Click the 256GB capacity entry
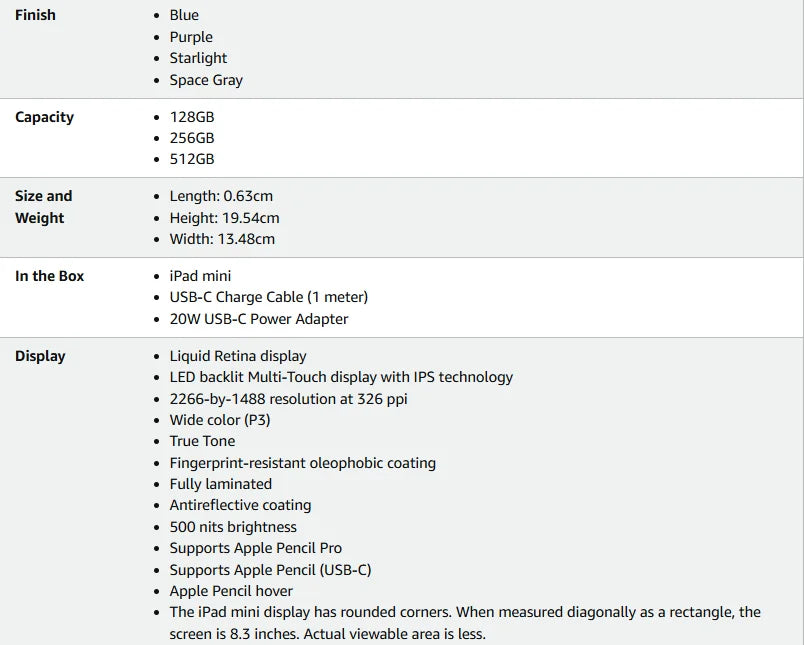 click(192, 138)
